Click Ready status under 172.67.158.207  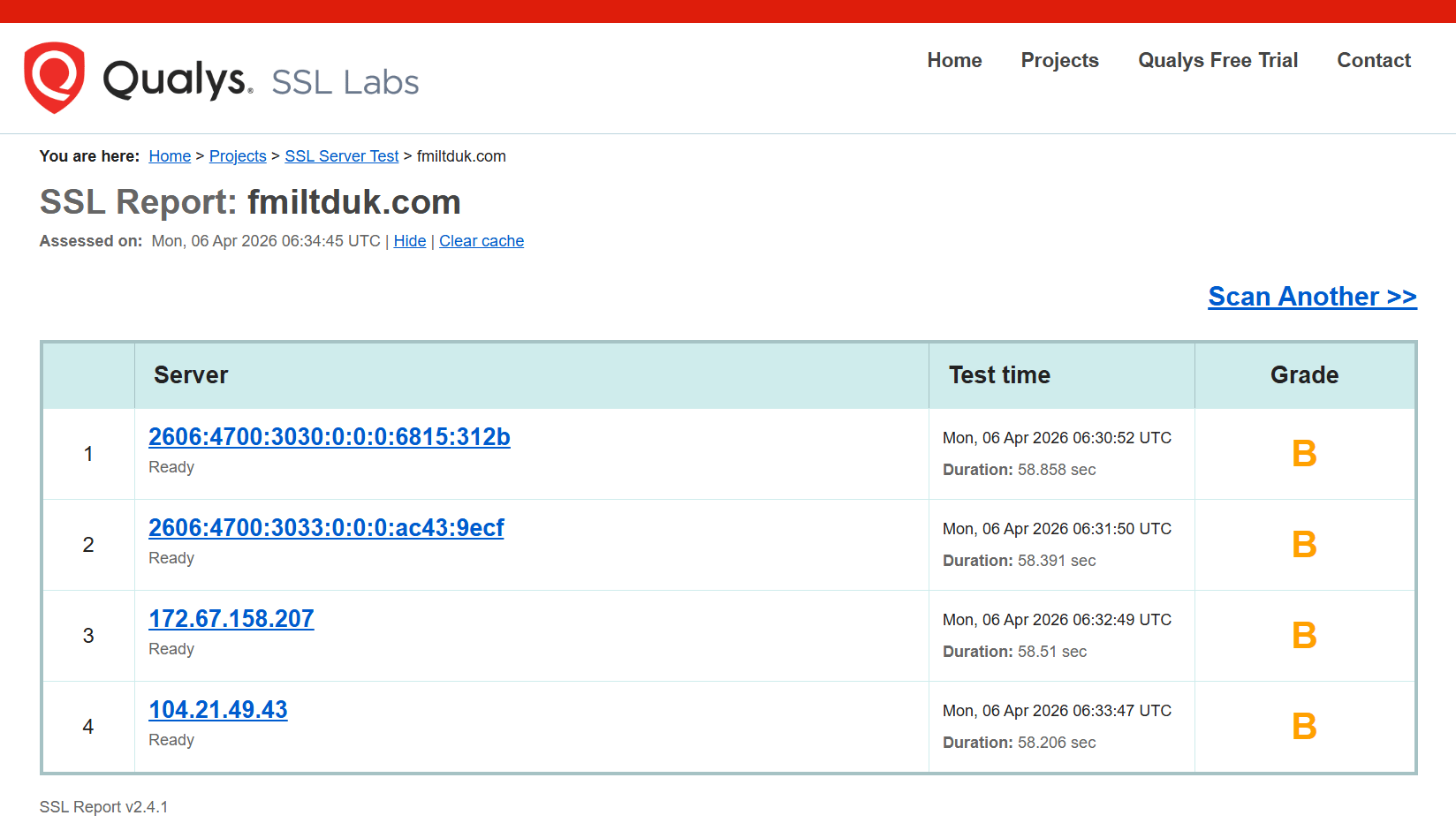pyautogui.click(x=171, y=649)
